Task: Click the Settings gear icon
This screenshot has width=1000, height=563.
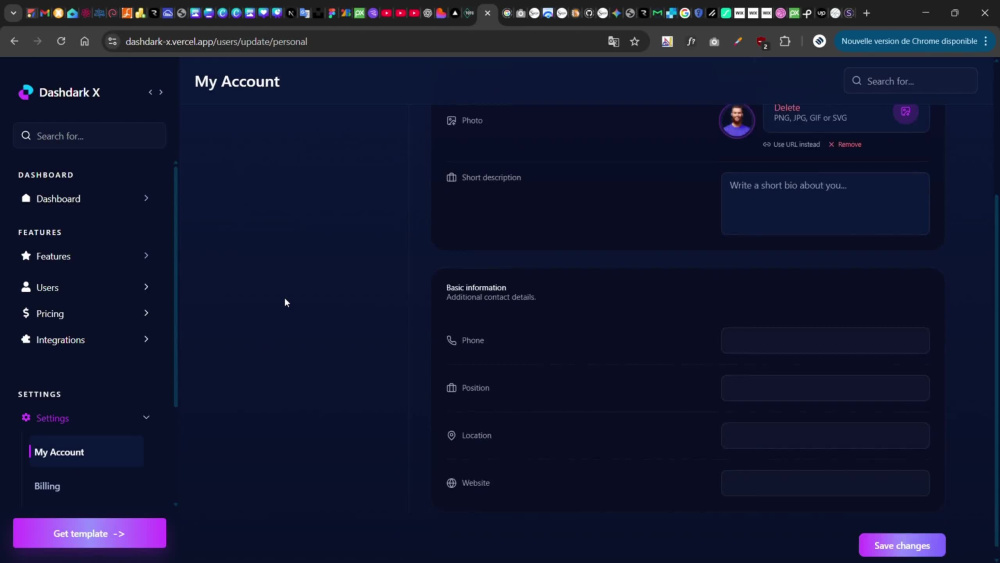Action: 26,418
